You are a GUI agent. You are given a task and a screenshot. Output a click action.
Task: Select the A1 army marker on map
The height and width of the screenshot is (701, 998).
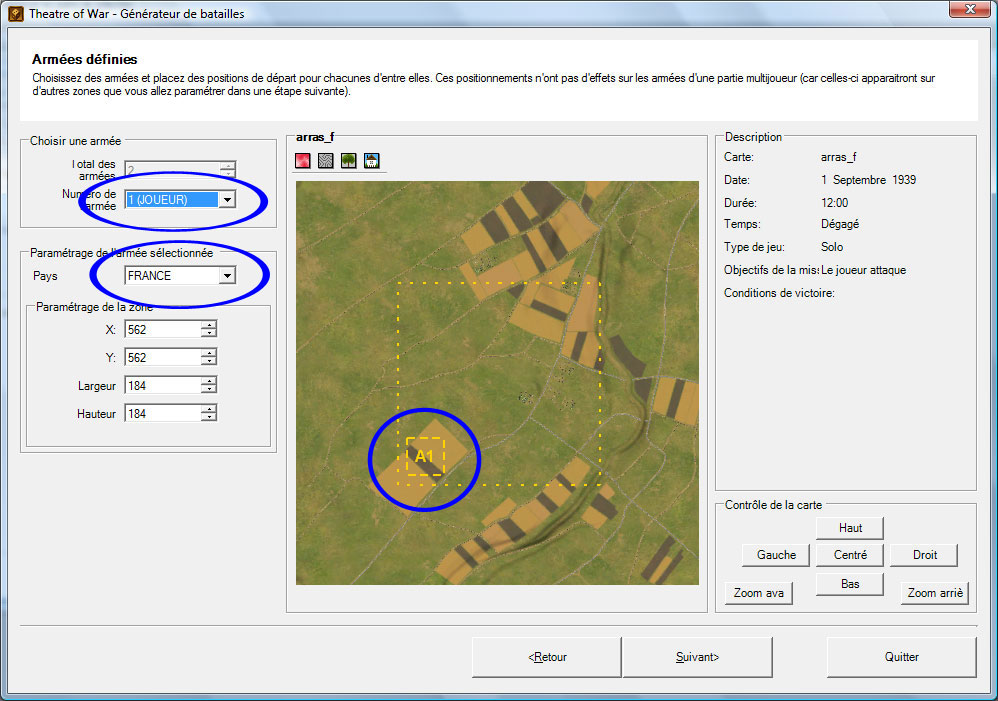point(424,456)
